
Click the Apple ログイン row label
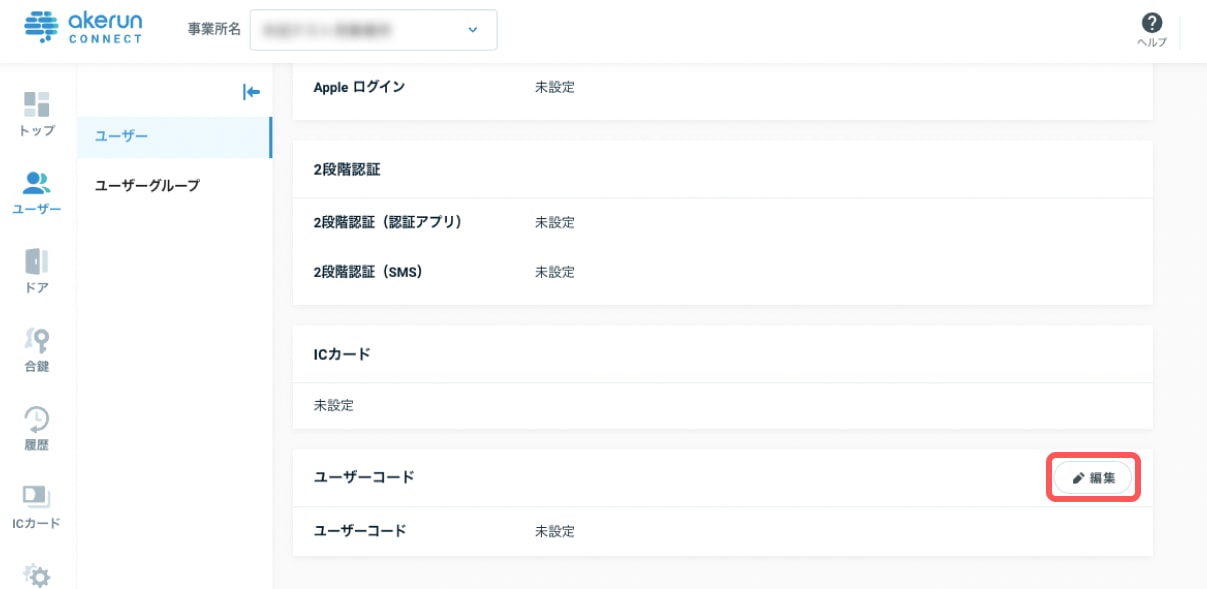tap(359, 87)
